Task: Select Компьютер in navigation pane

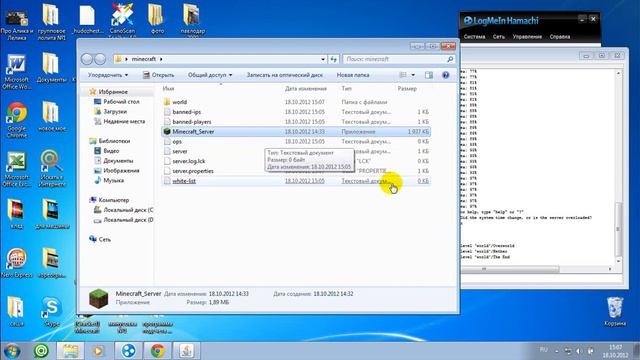Action: pos(113,200)
